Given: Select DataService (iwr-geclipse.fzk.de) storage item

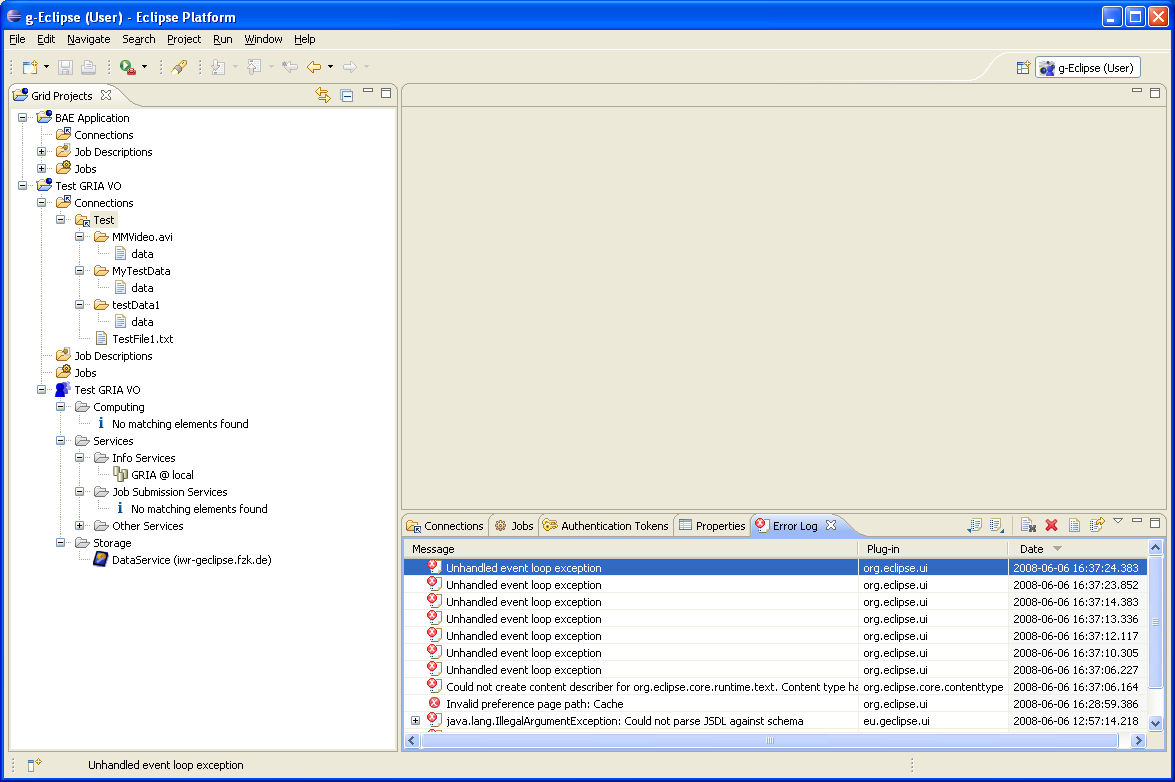Looking at the screenshot, I should point(191,560).
